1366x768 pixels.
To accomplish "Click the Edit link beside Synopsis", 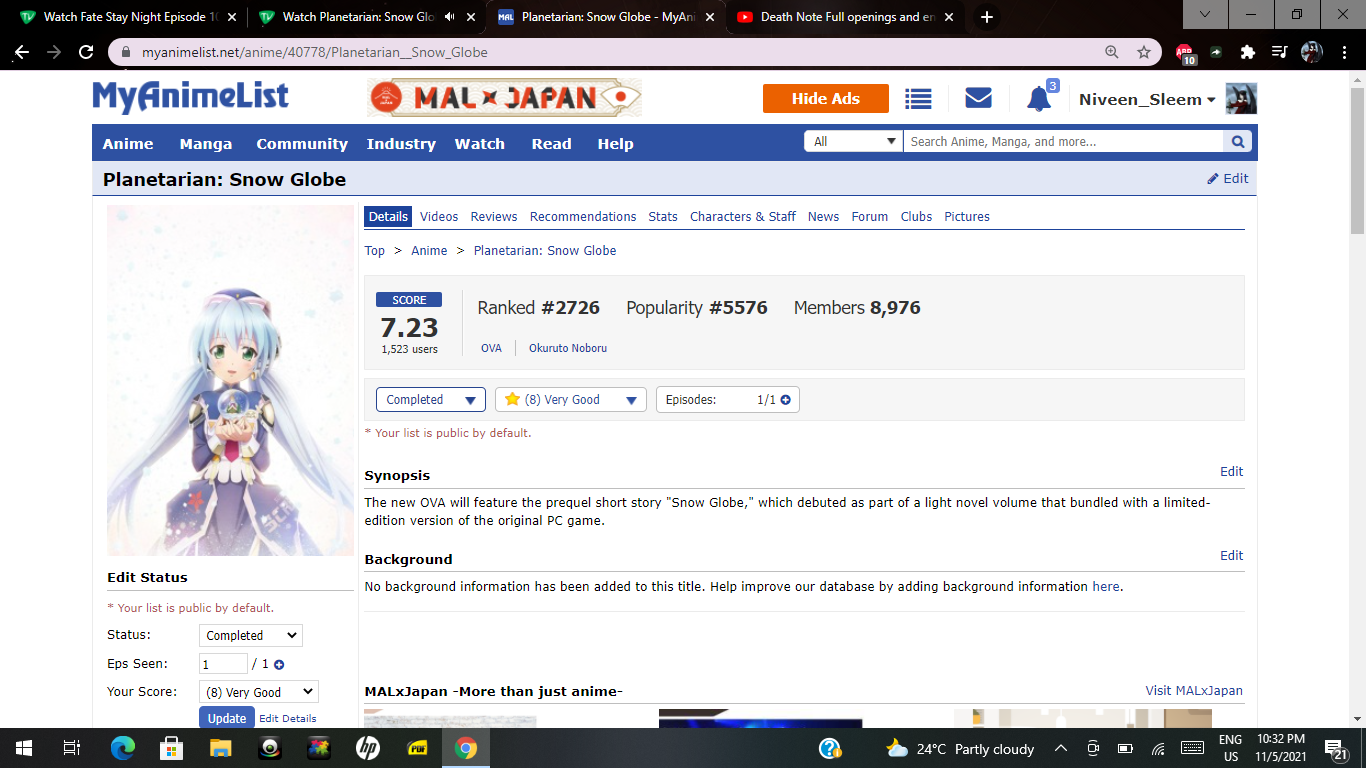I will pos(1232,472).
